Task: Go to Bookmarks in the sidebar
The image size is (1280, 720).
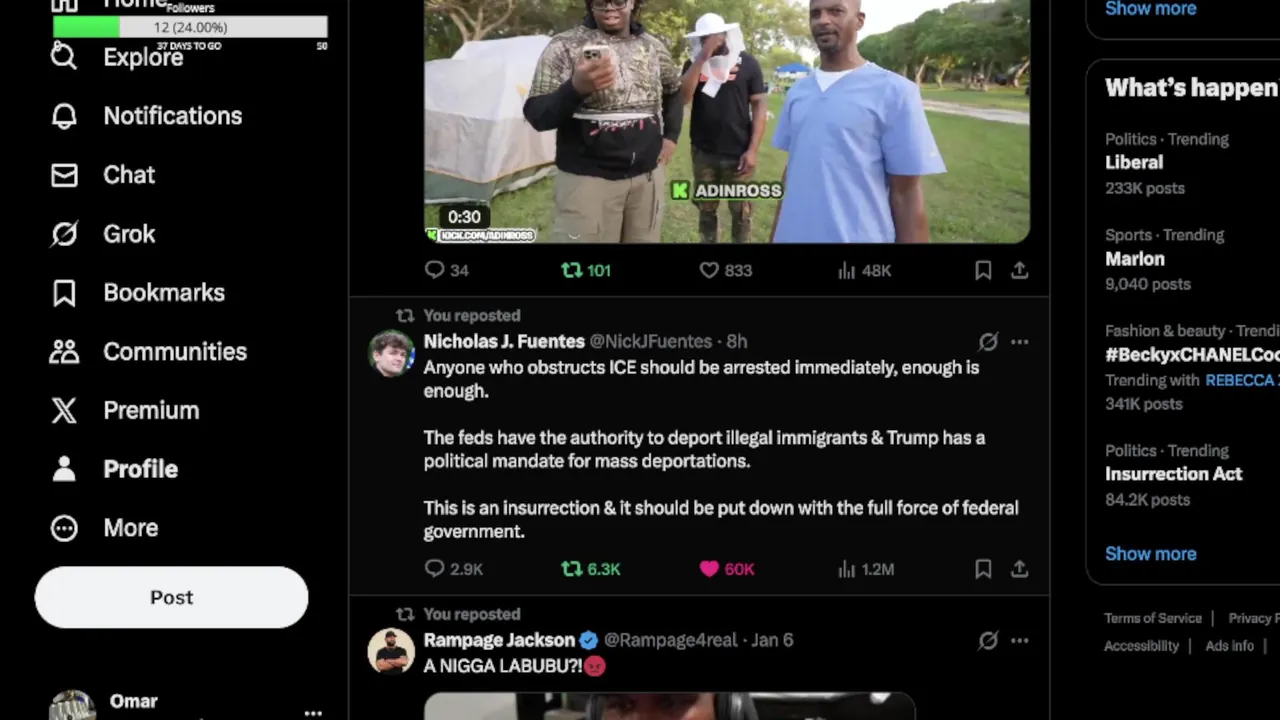Action: pos(138,293)
